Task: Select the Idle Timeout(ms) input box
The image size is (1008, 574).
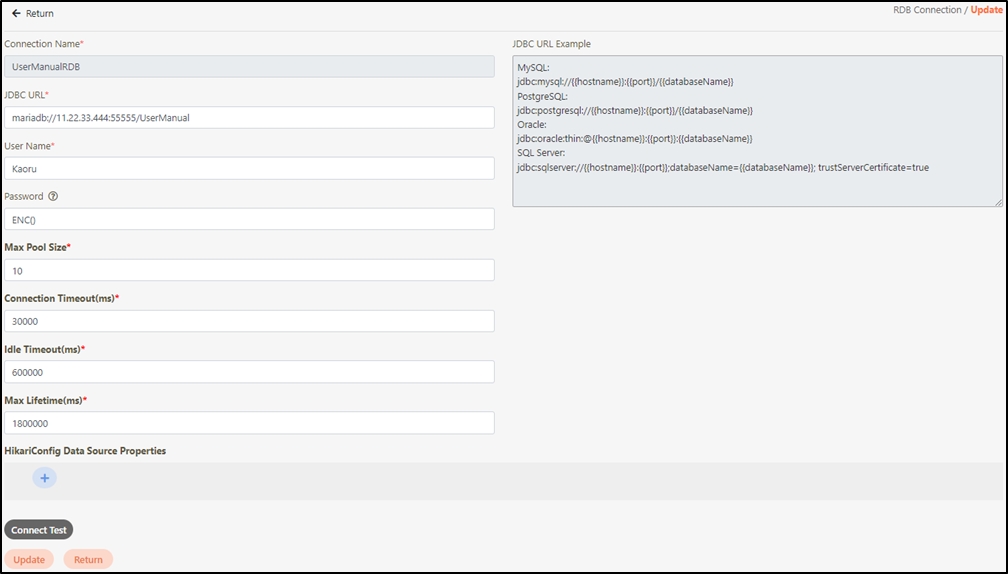Action: 249,372
